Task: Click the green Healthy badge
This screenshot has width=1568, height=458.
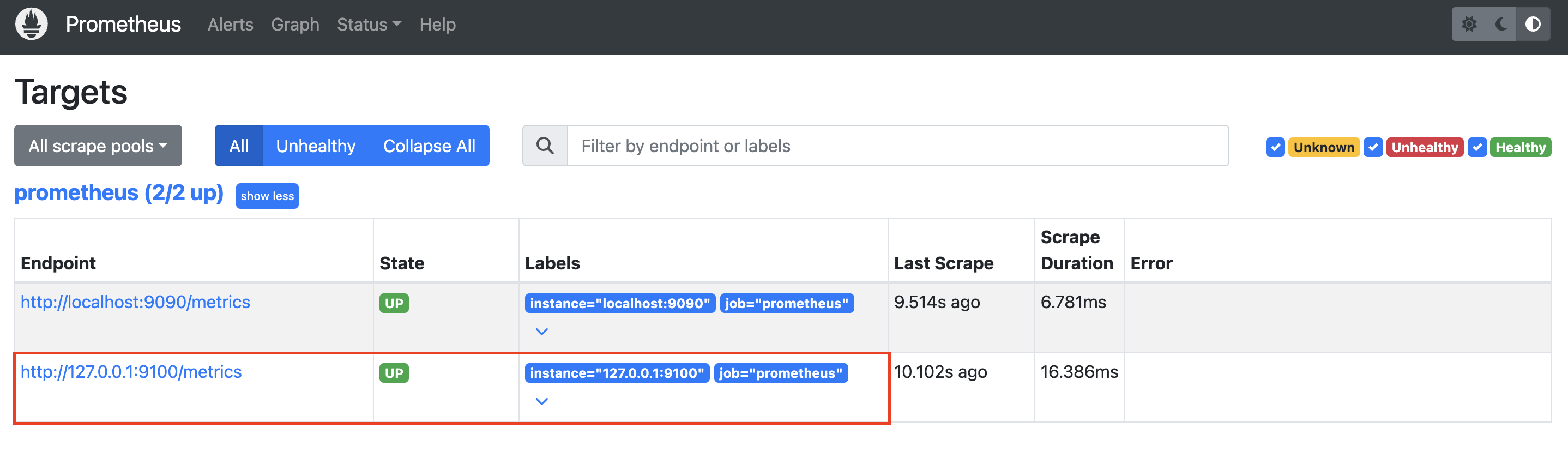Action: (x=1521, y=147)
